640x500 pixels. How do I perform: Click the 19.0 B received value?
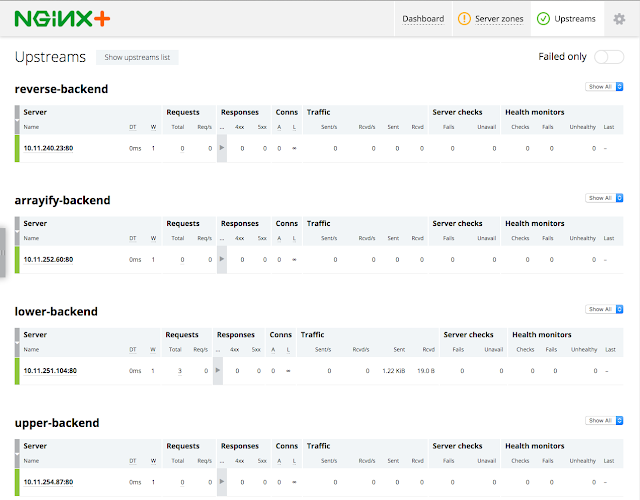point(426,371)
